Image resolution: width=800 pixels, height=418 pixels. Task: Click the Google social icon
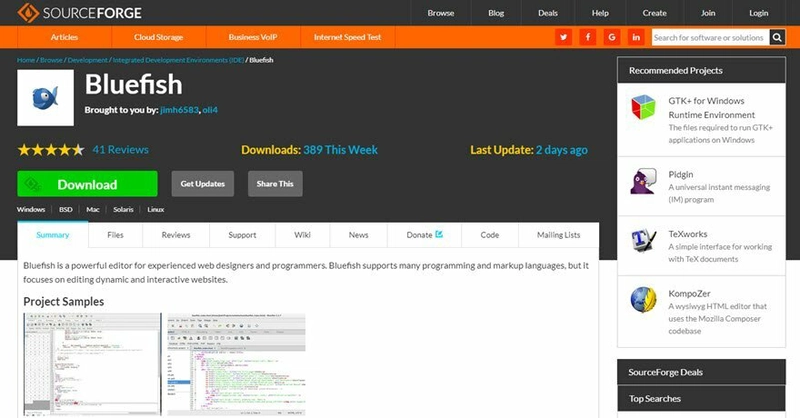pos(612,37)
